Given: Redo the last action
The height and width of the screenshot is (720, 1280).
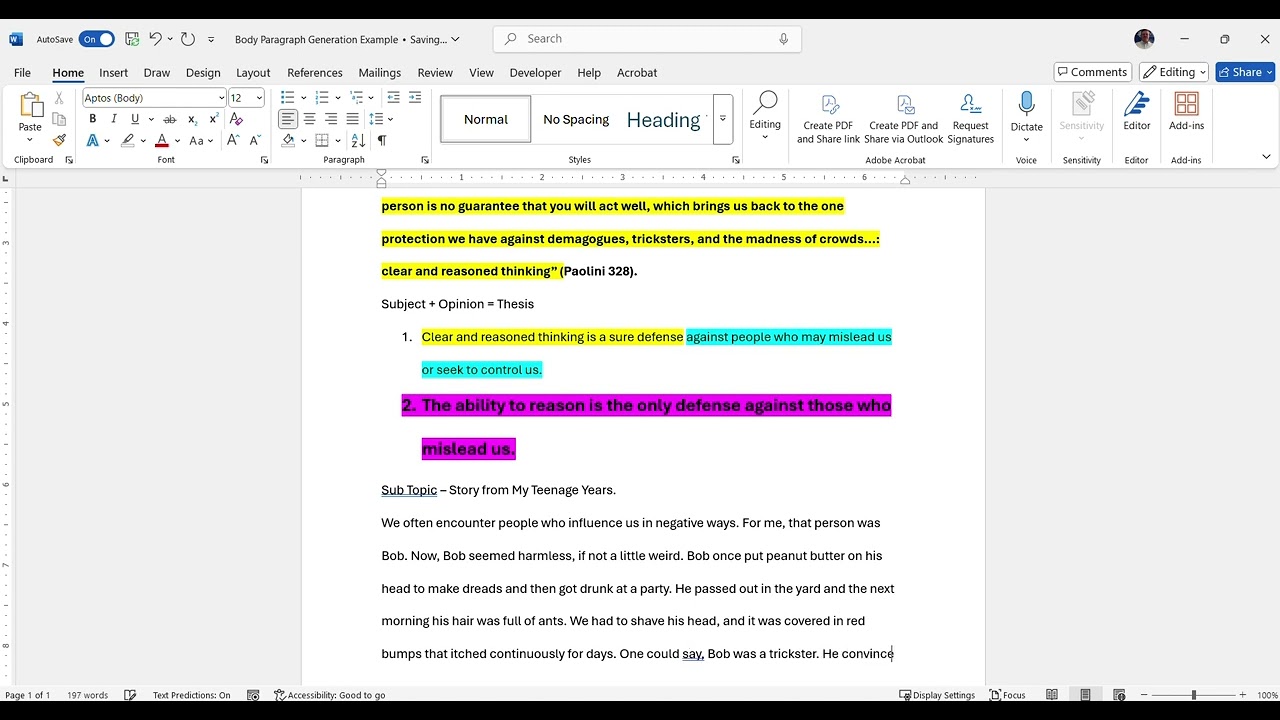Looking at the screenshot, I should (187, 39).
